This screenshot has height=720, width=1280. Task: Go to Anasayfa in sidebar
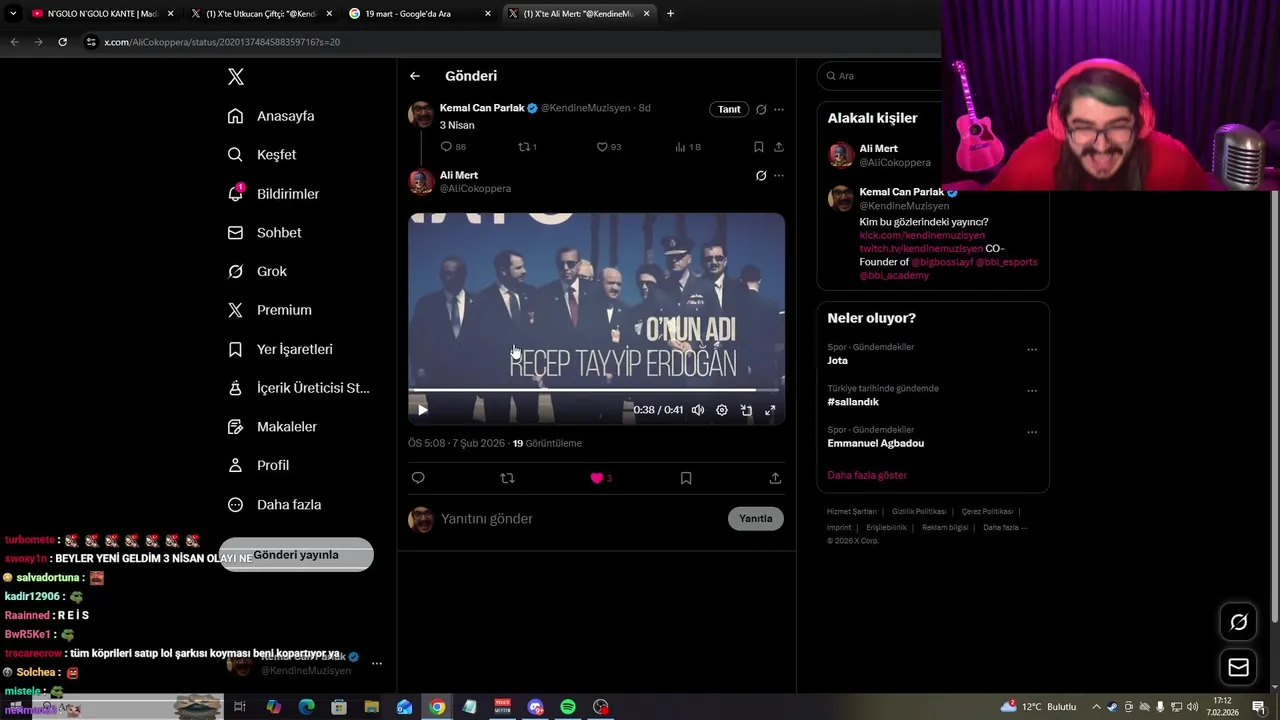coord(271,116)
